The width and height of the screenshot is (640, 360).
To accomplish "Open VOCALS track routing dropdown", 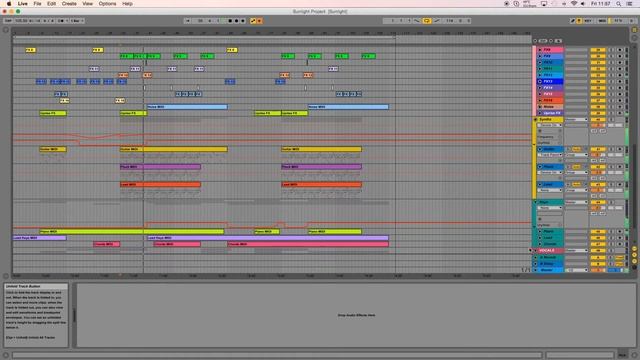I will pyautogui.click(x=576, y=251).
